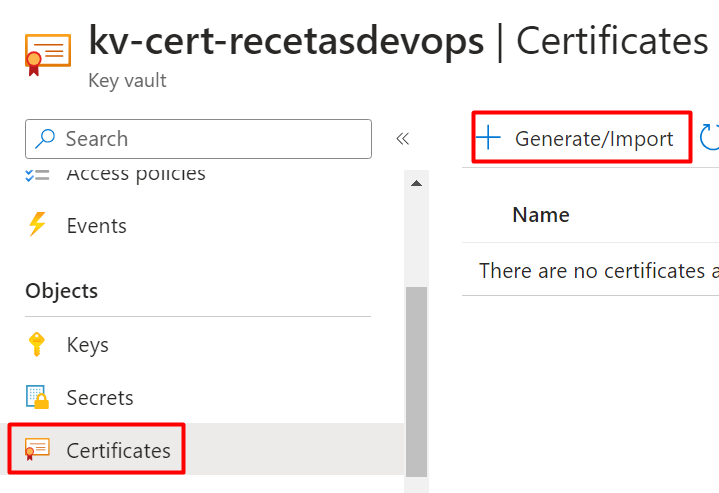
Task: Open the Access policies menu entry
Action: pos(136,175)
